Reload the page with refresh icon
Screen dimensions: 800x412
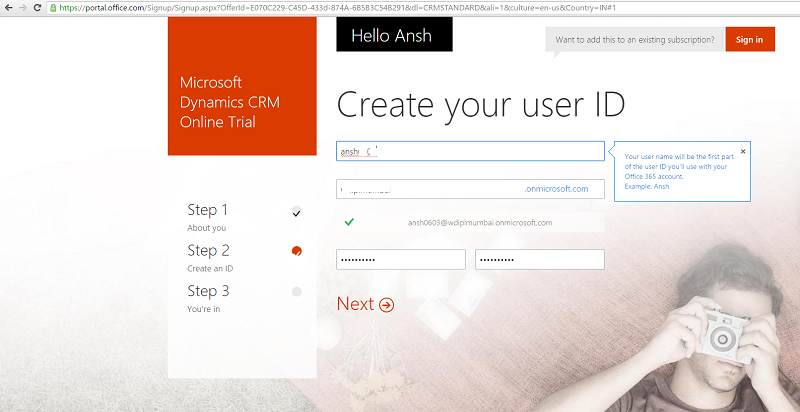[x=37, y=8]
